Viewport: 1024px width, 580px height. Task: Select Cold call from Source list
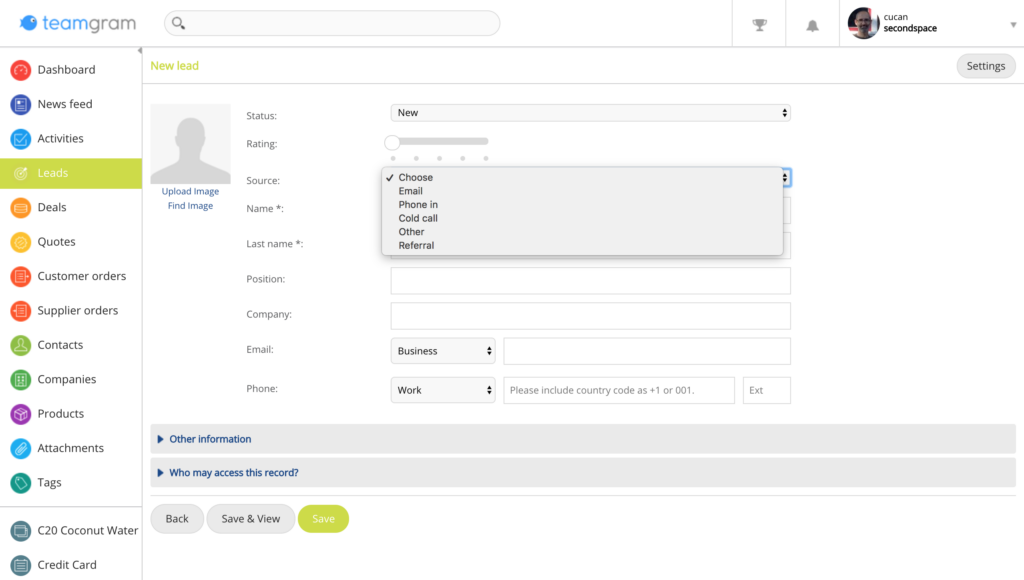point(418,218)
